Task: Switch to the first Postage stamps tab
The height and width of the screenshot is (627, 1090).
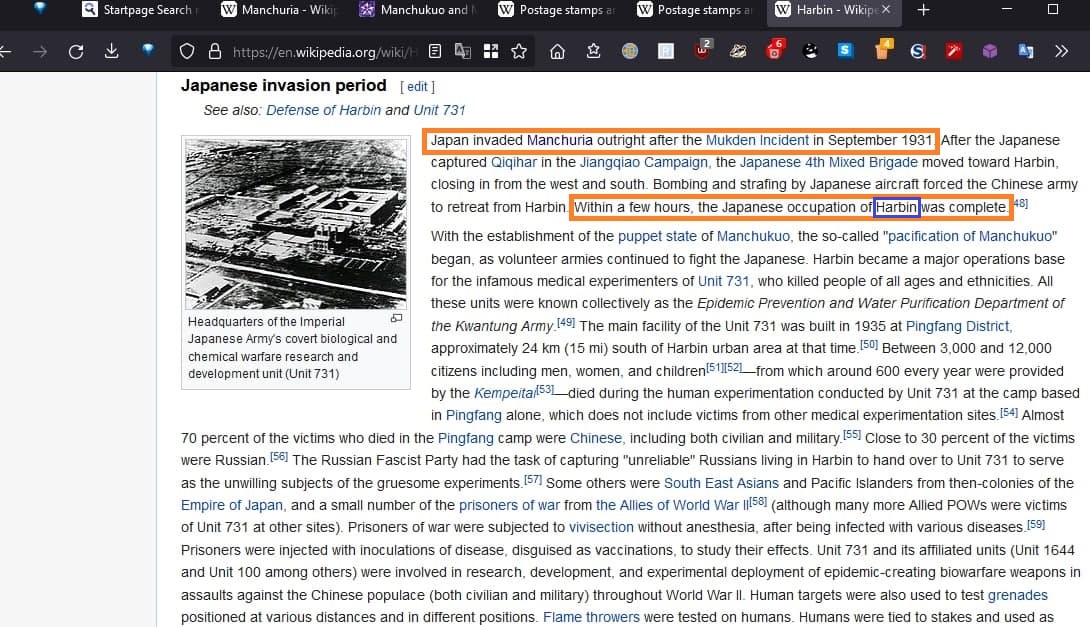Action: pos(556,10)
